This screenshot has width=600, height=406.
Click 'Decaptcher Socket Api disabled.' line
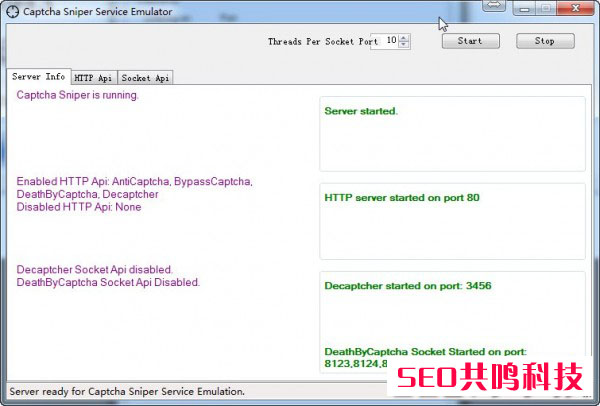point(95,269)
